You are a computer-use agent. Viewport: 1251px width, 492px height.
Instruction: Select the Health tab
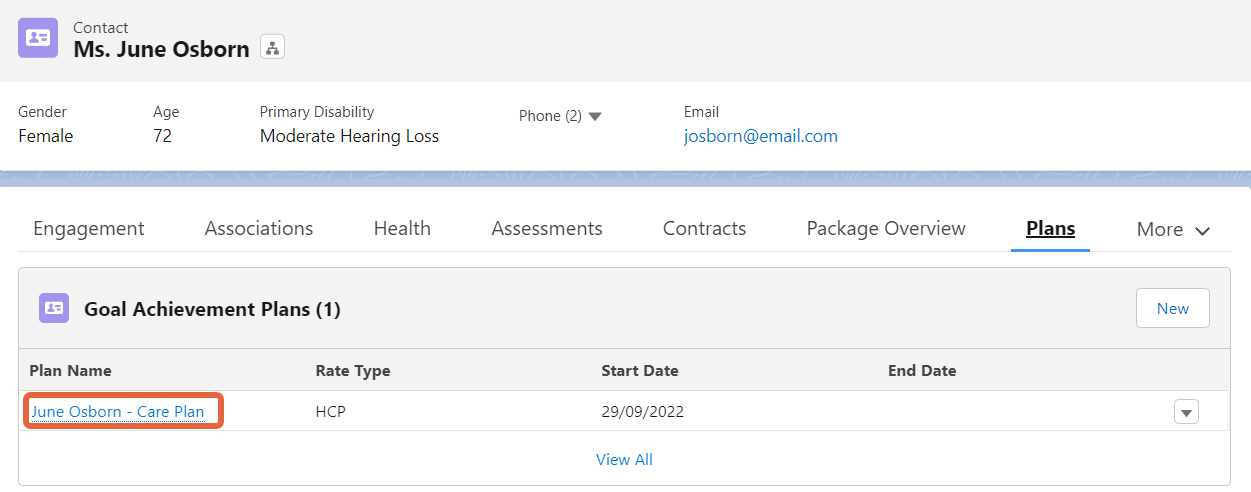pos(402,228)
